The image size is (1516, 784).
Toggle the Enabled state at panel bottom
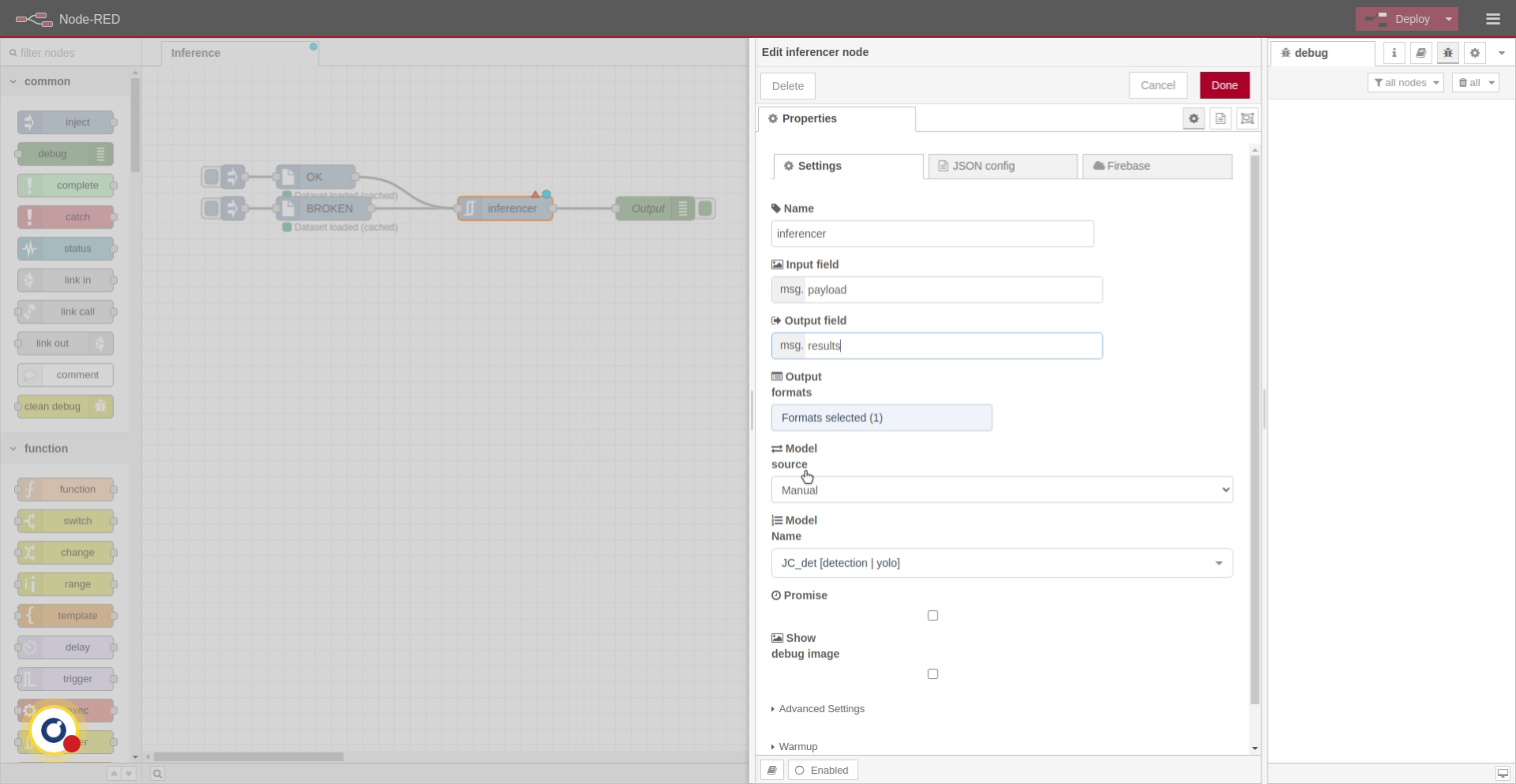[x=823, y=770]
